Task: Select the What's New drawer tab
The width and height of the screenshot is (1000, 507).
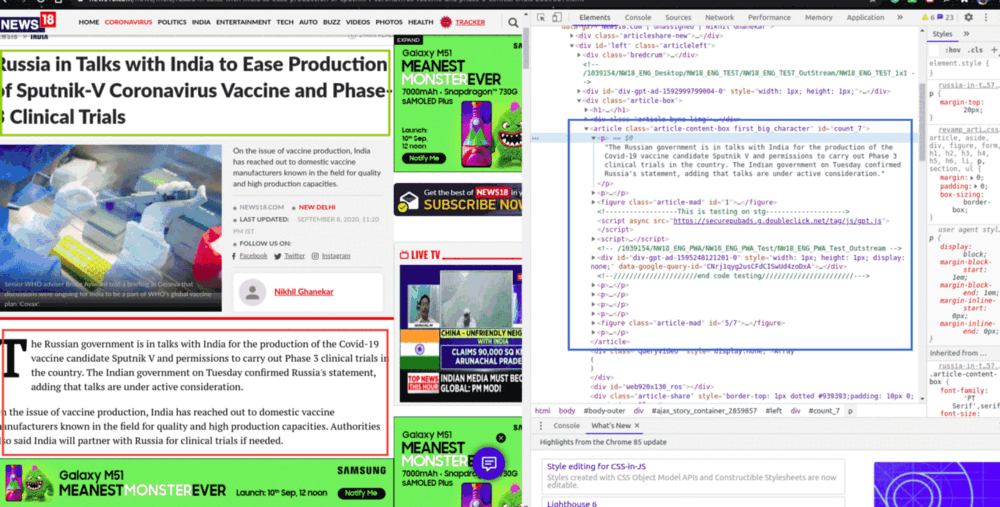Action: tap(610, 426)
